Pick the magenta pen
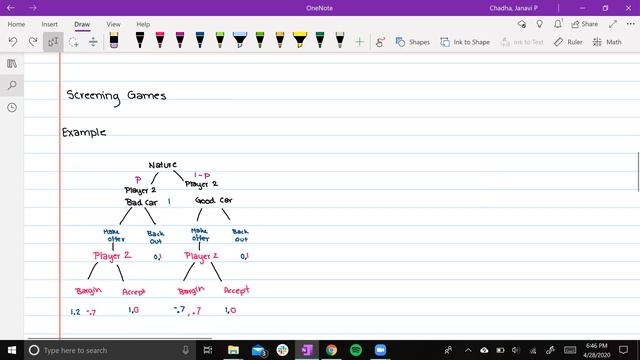The image size is (640, 360). coord(180,40)
